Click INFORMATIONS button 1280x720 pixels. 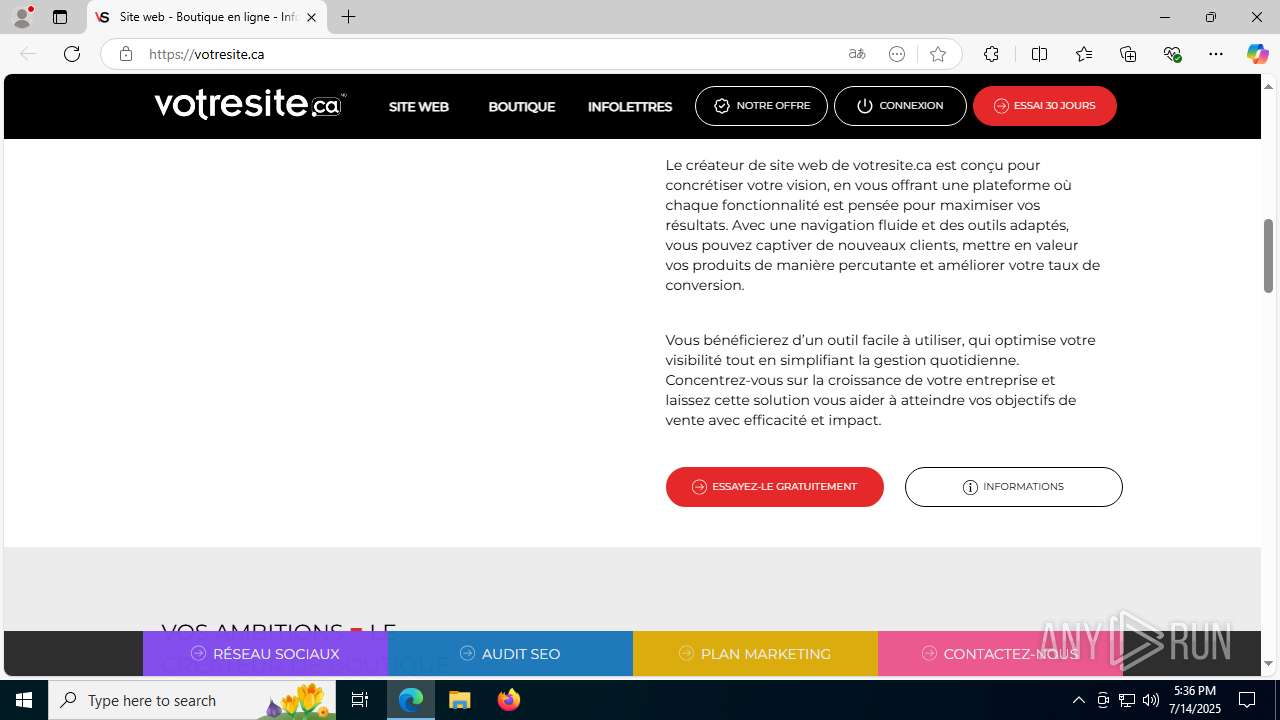(x=1014, y=487)
